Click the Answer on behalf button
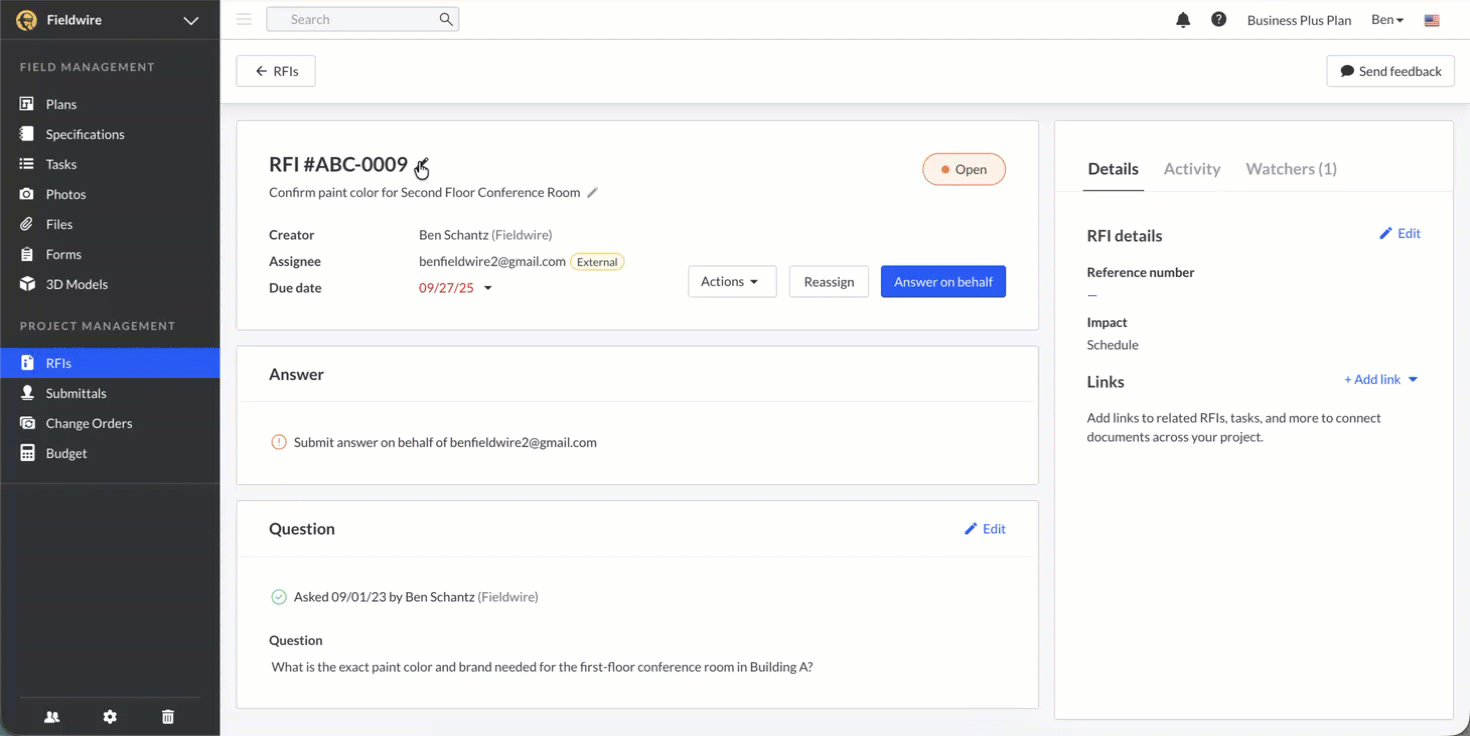This screenshot has width=1470, height=736. (942, 282)
